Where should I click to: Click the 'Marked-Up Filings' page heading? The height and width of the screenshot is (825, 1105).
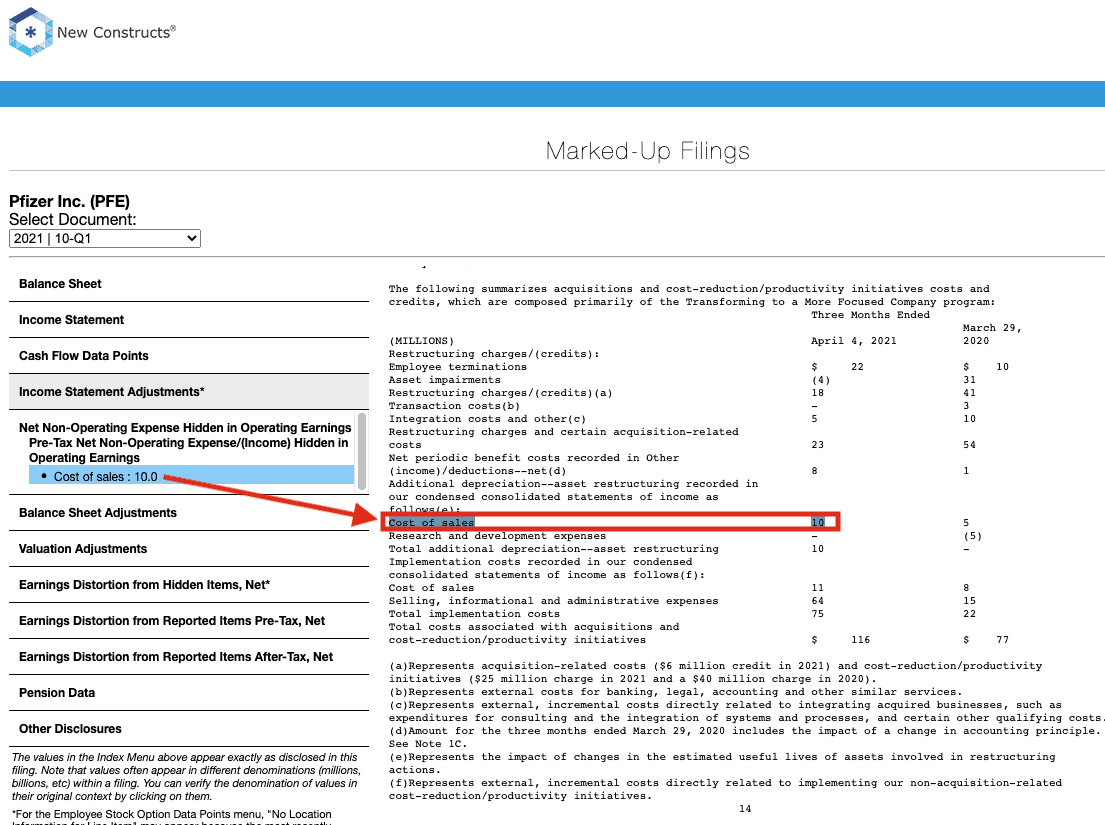(x=648, y=151)
